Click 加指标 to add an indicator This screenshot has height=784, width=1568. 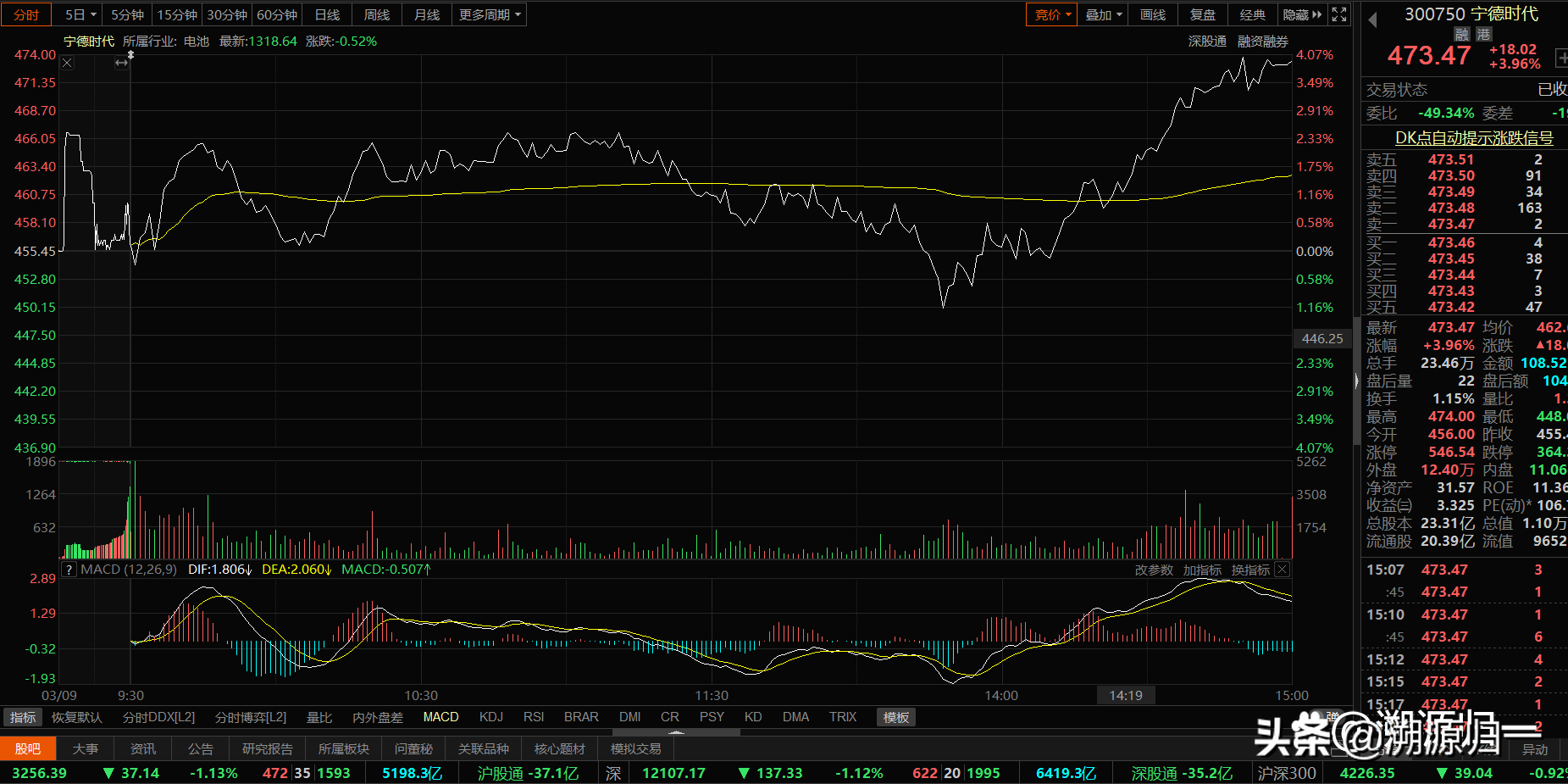(1202, 570)
